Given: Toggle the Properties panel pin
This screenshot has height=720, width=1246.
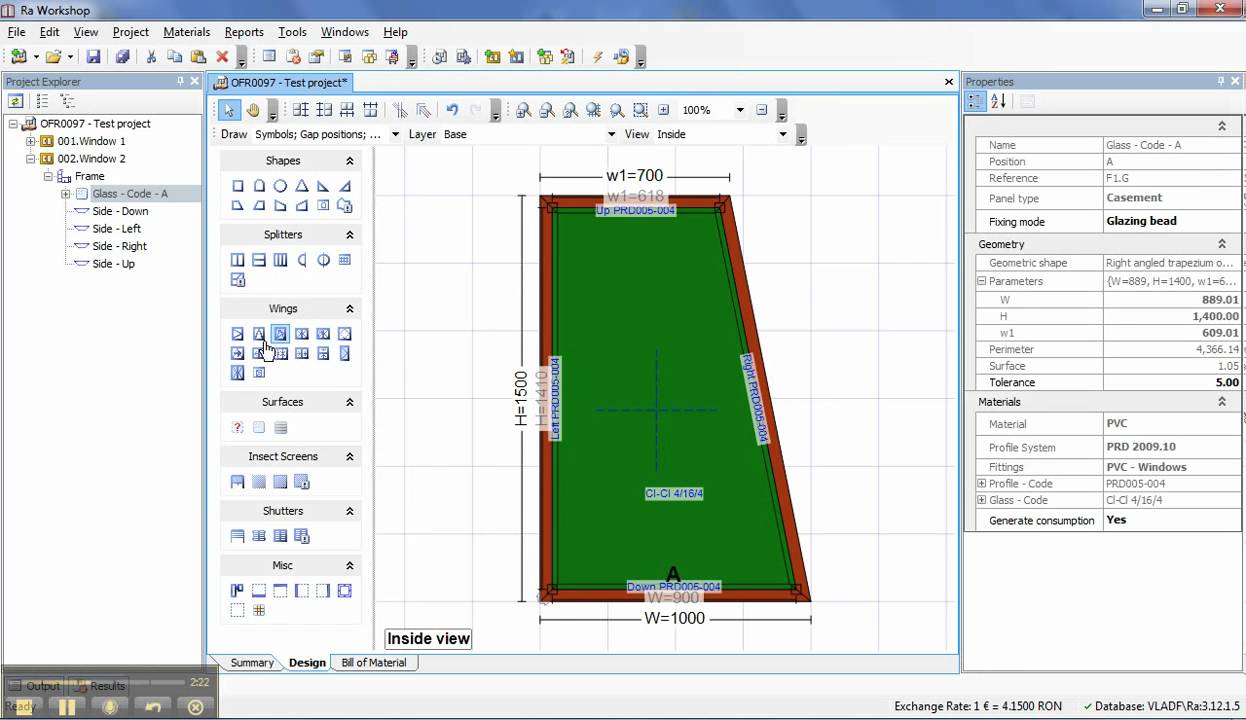Looking at the screenshot, I should tap(1221, 82).
